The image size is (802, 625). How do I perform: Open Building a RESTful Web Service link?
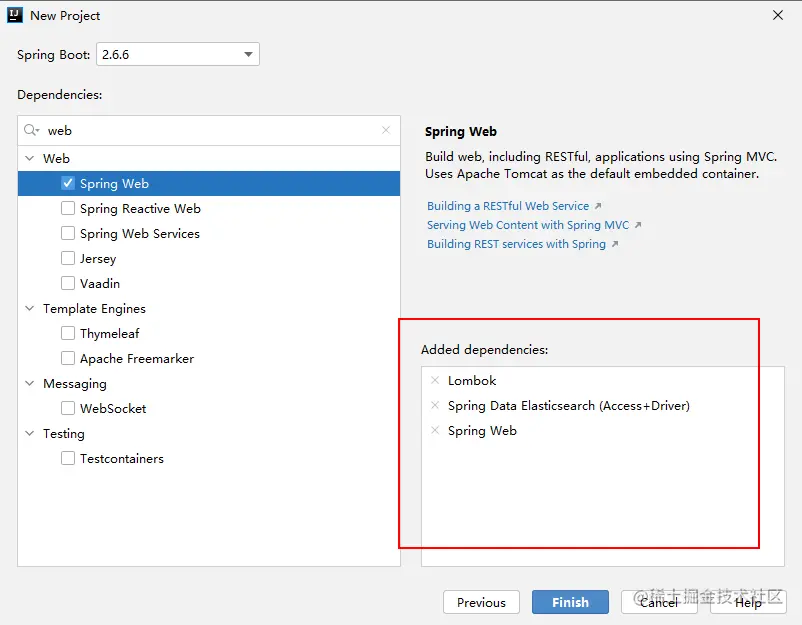pyautogui.click(x=508, y=206)
